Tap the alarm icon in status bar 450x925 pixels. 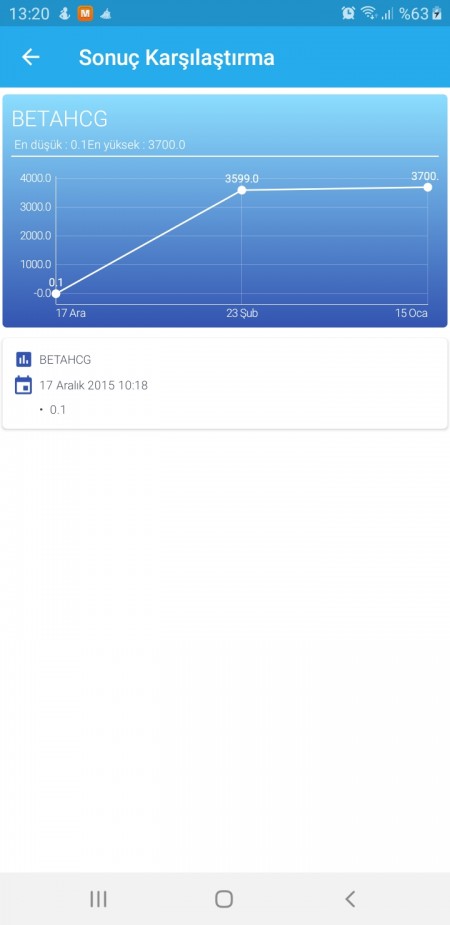point(349,13)
